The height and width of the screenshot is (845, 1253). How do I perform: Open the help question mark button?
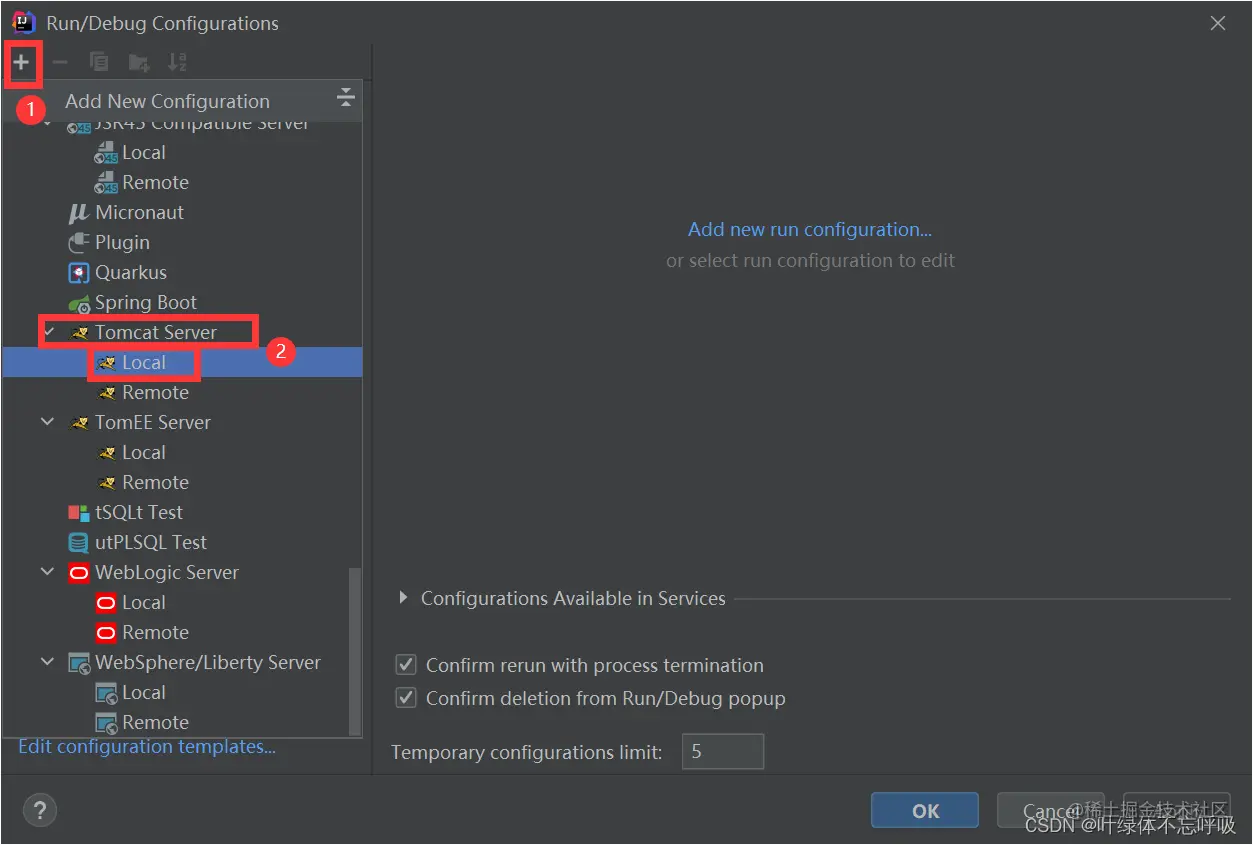[40, 811]
